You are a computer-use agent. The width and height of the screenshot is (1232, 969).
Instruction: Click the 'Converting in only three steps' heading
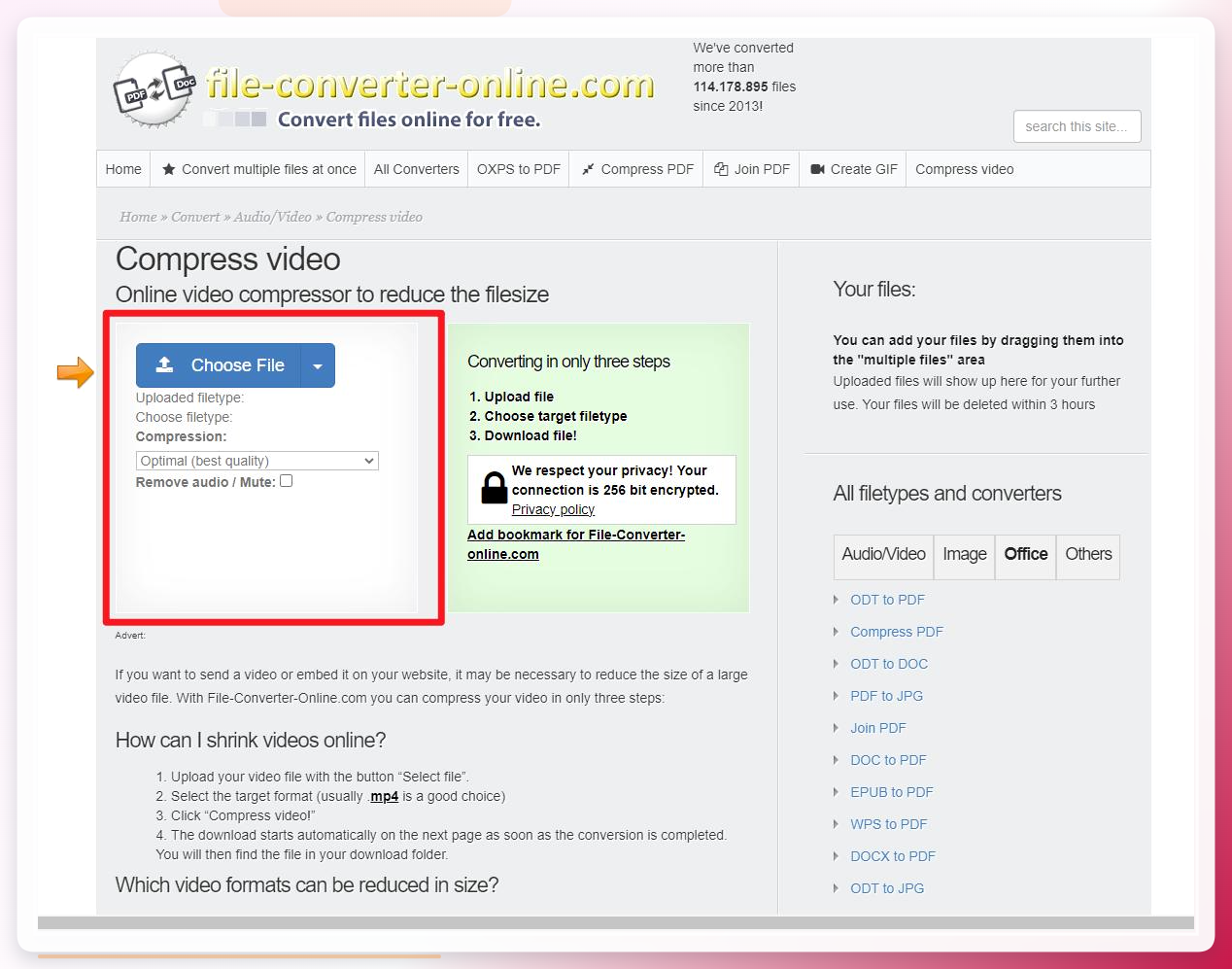pos(568,362)
